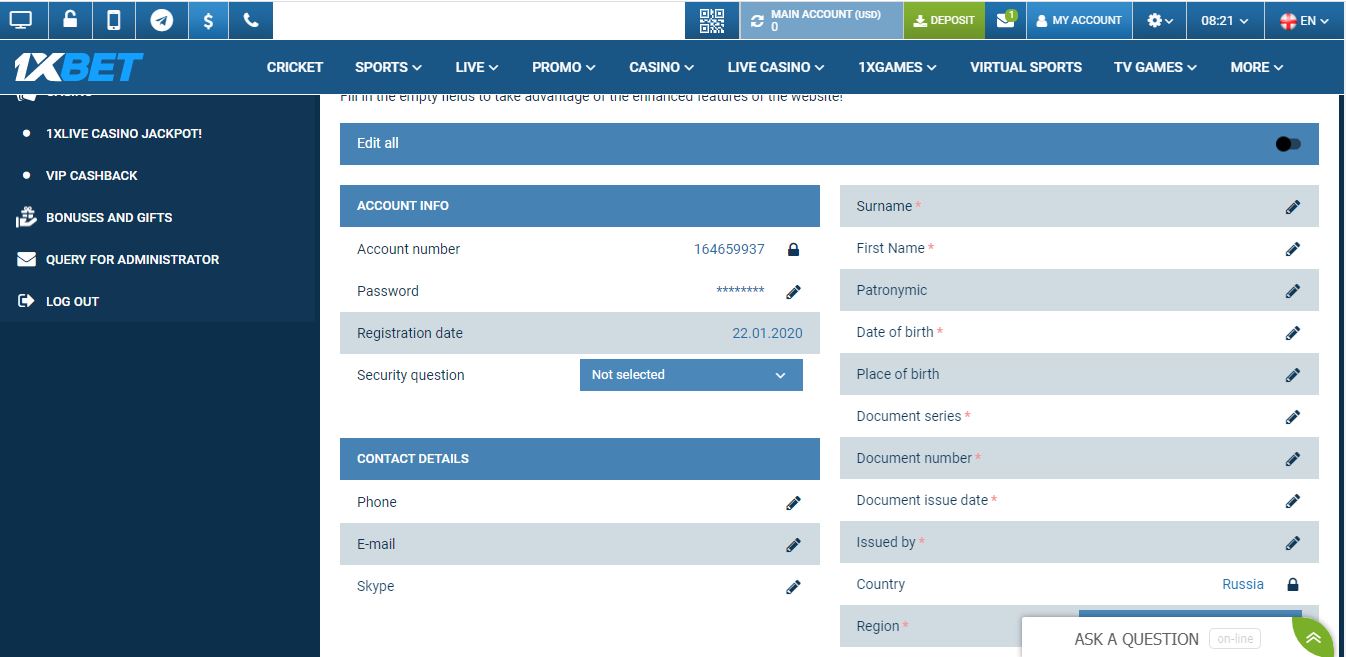The height and width of the screenshot is (657, 1346).
Task: Expand the PROMO menu
Action: coord(564,67)
